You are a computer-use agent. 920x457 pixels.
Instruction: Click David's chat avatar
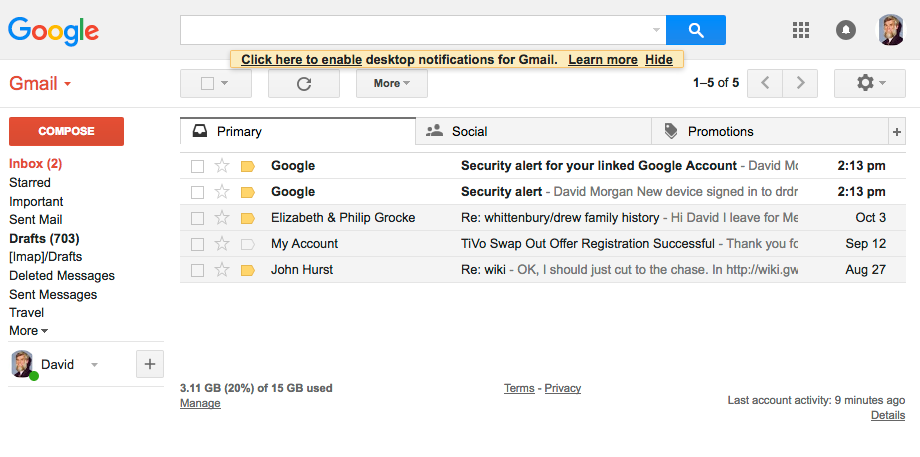[x=22, y=364]
